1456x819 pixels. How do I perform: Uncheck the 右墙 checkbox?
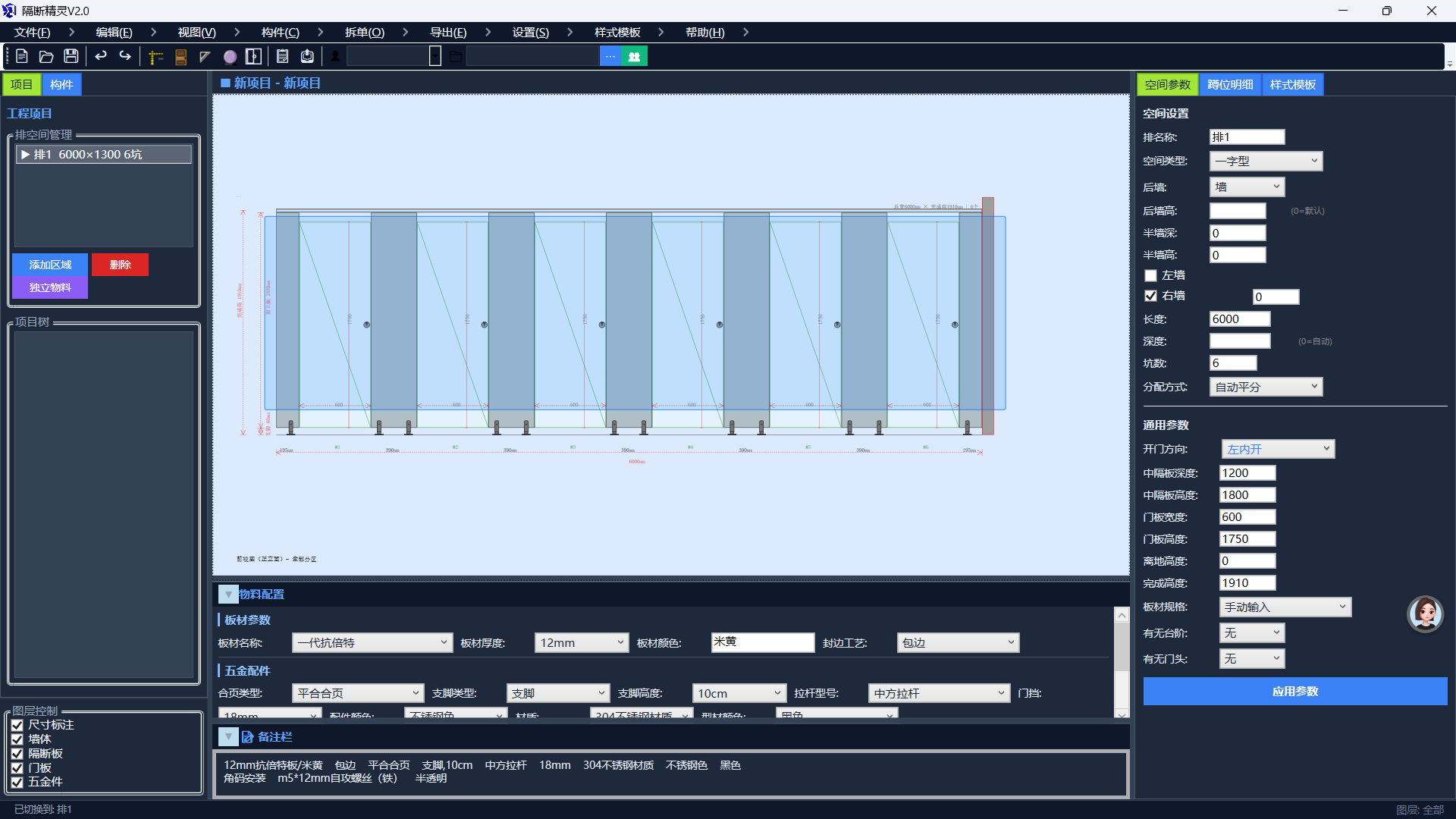click(1150, 296)
